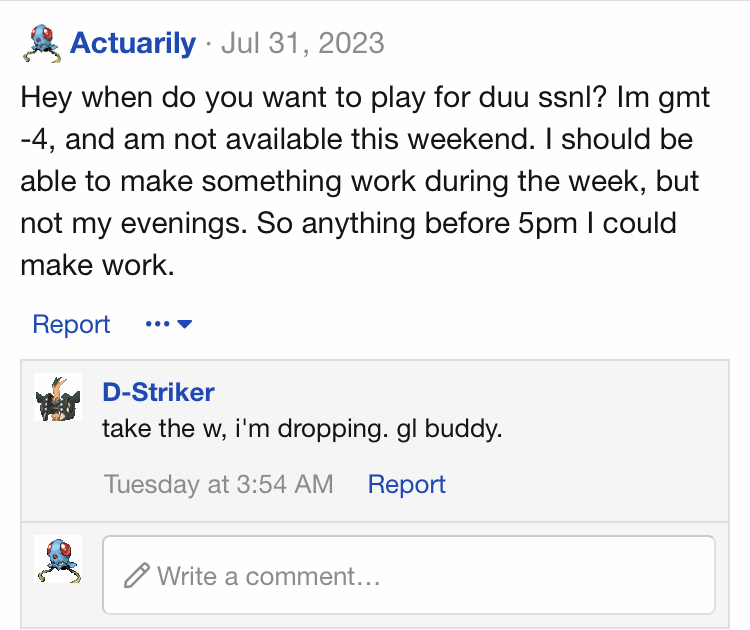Click the Tuesday at 3:54 AM timestamp
The image size is (750, 630).
[x=219, y=484]
